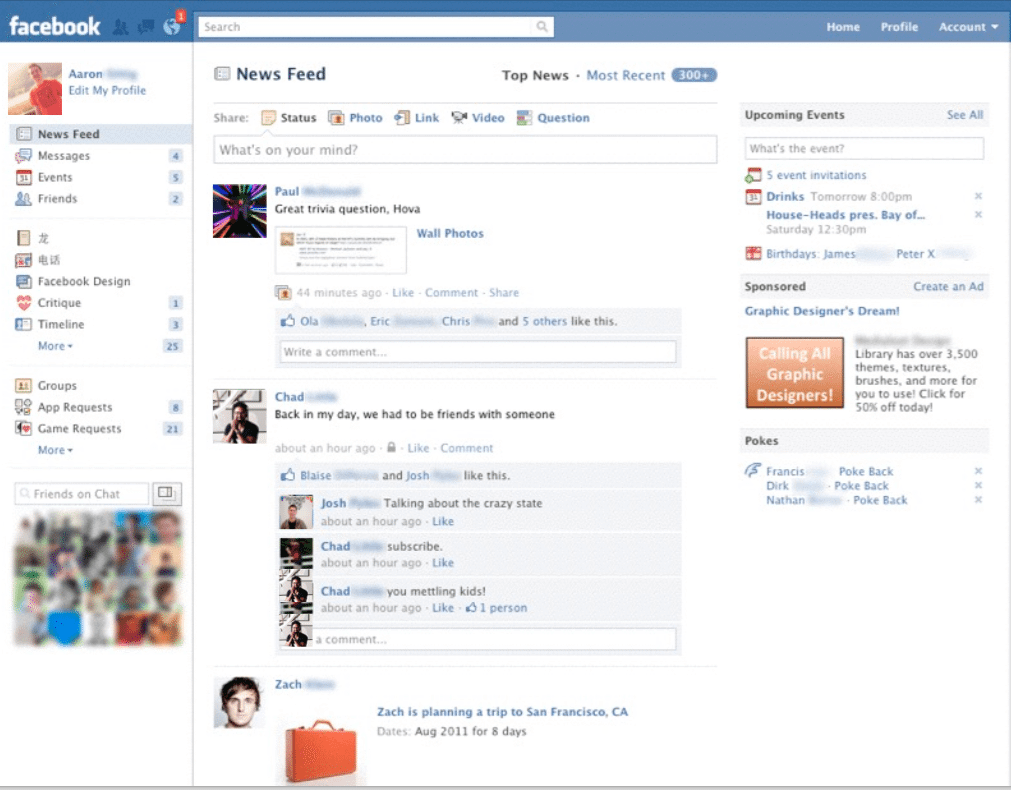Click Calling All Graphic Designers ad image

coord(794,373)
